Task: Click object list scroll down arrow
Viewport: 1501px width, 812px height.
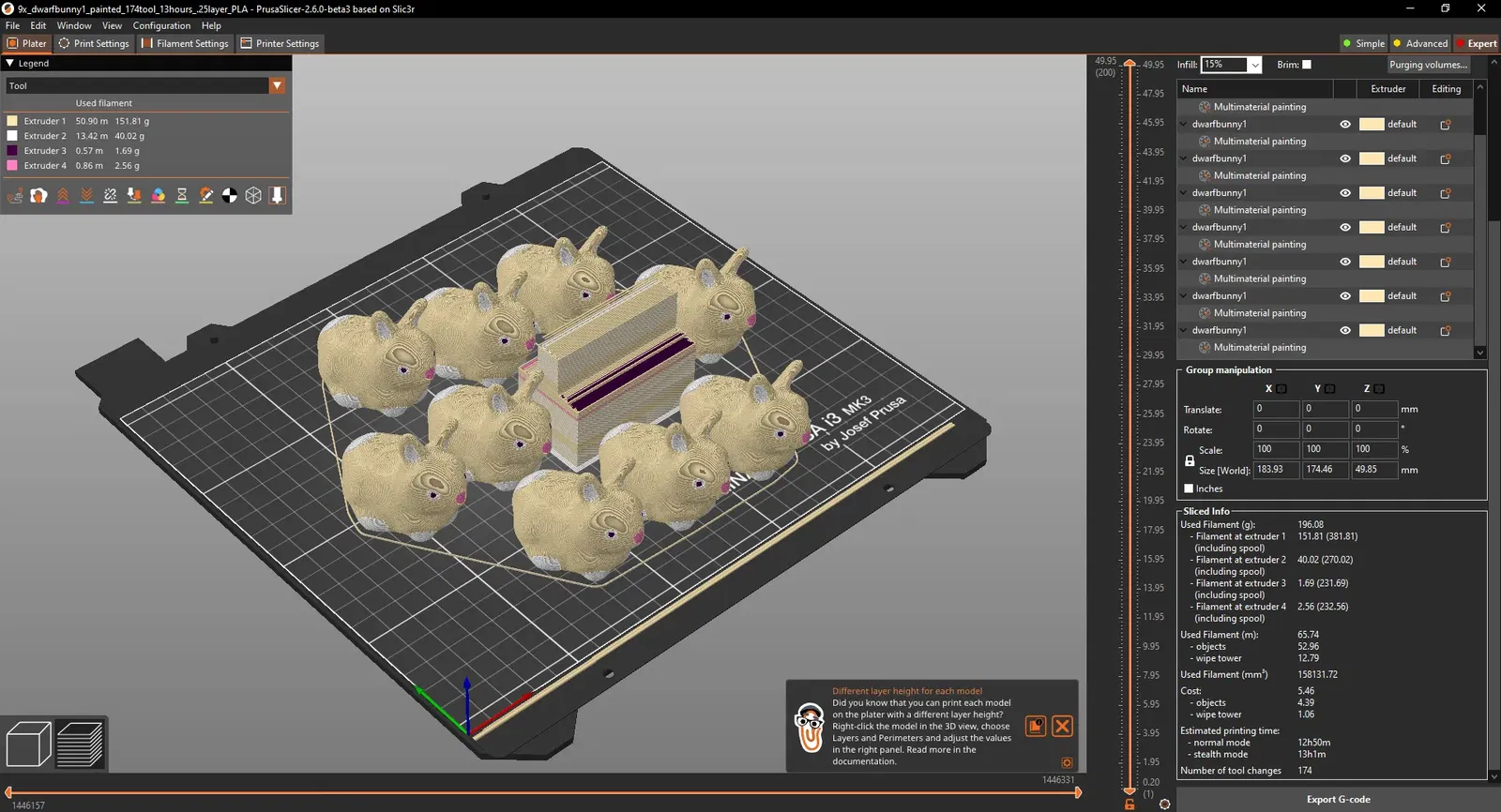Action: coord(1480,353)
